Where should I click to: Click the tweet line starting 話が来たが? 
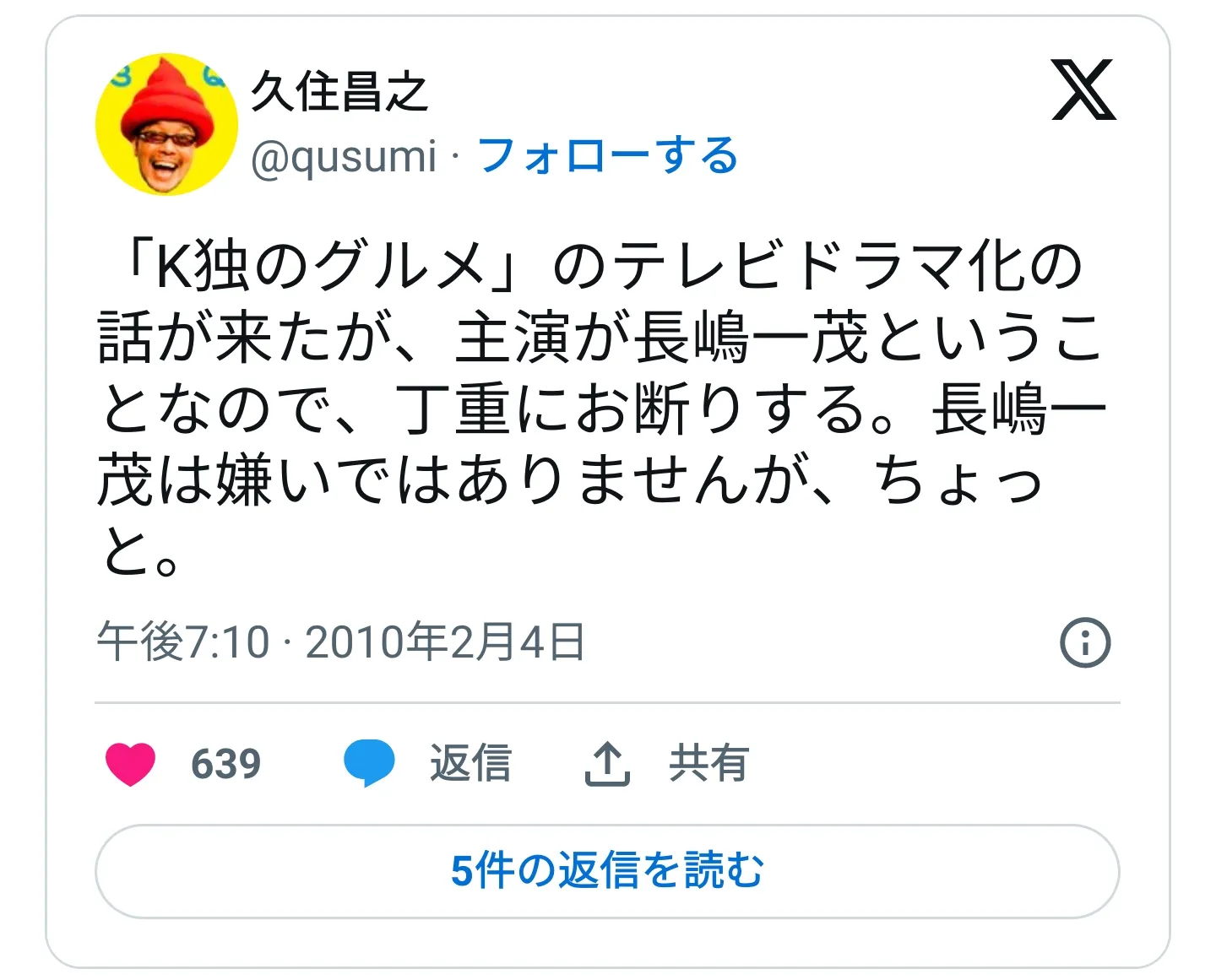[601, 338]
